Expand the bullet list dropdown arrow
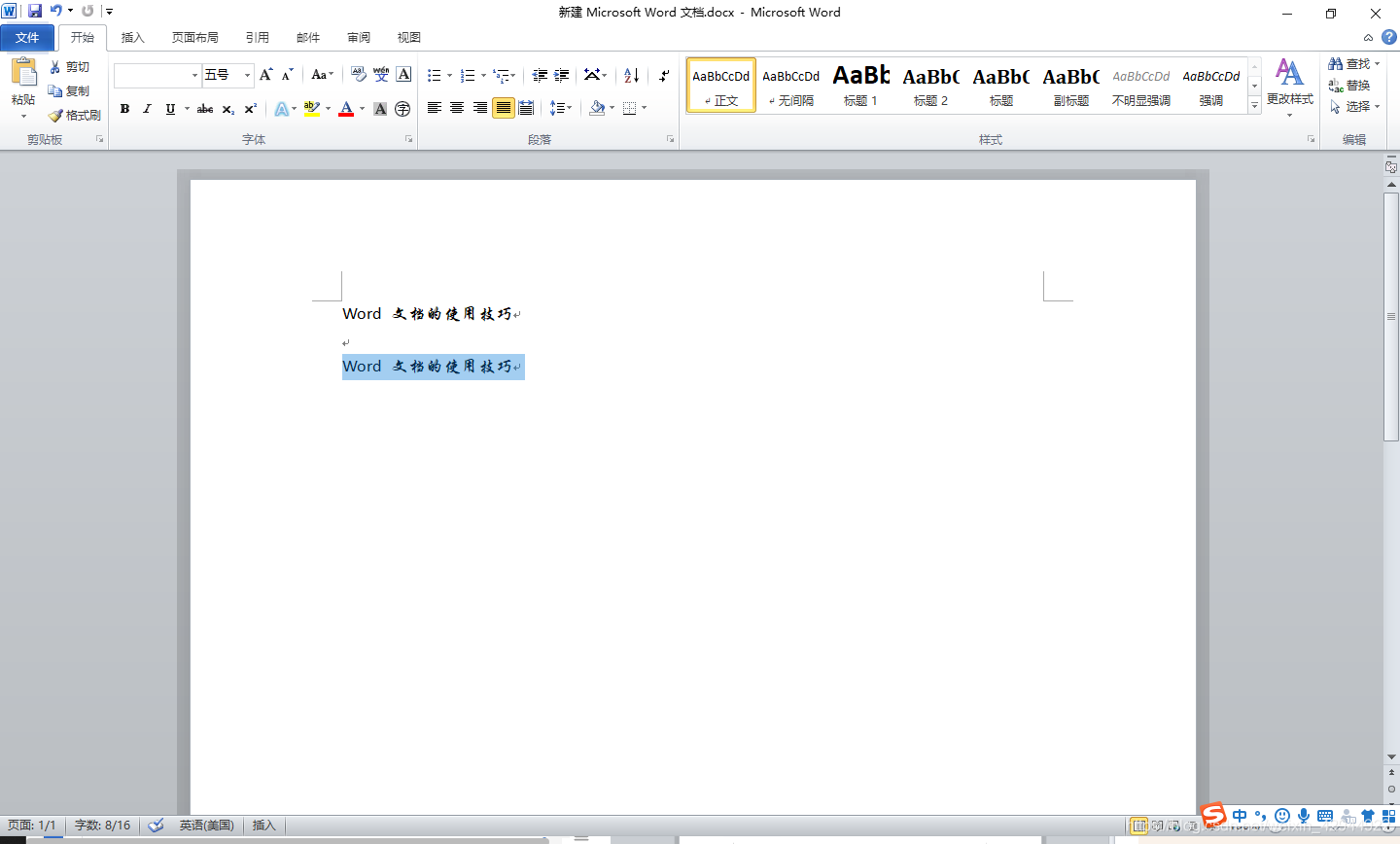Viewport: 1400px width, 844px height. click(449, 75)
